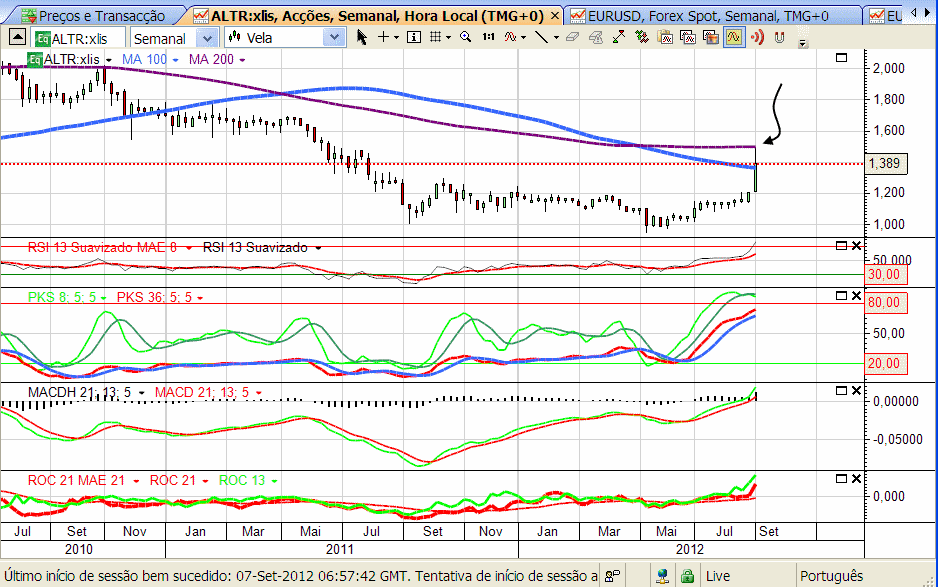The height and width of the screenshot is (587, 938).
Task: Click the magnet snap icon
Action: [778, 38]
